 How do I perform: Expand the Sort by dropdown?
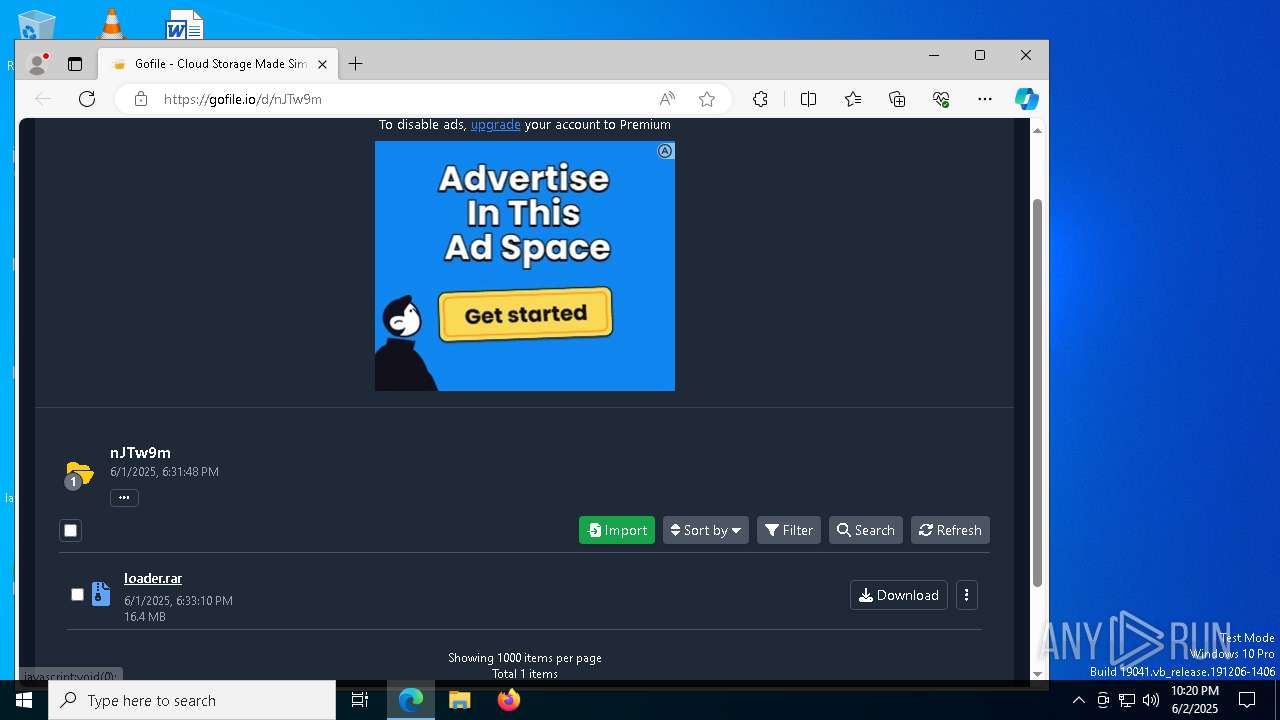tap(706, 530)
